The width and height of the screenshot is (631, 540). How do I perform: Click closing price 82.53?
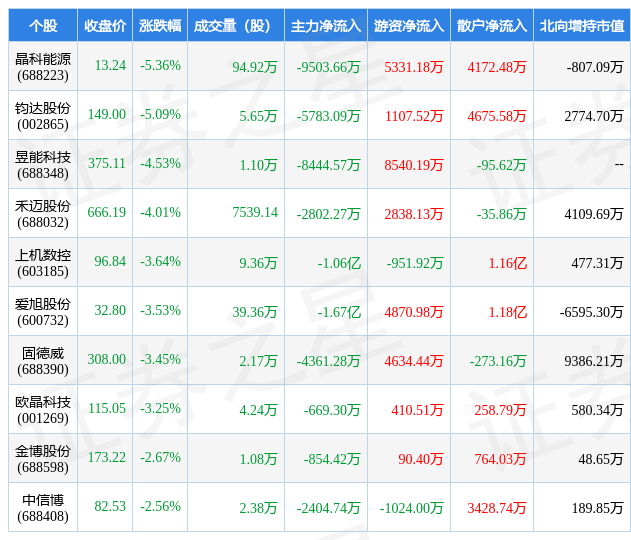110,507
